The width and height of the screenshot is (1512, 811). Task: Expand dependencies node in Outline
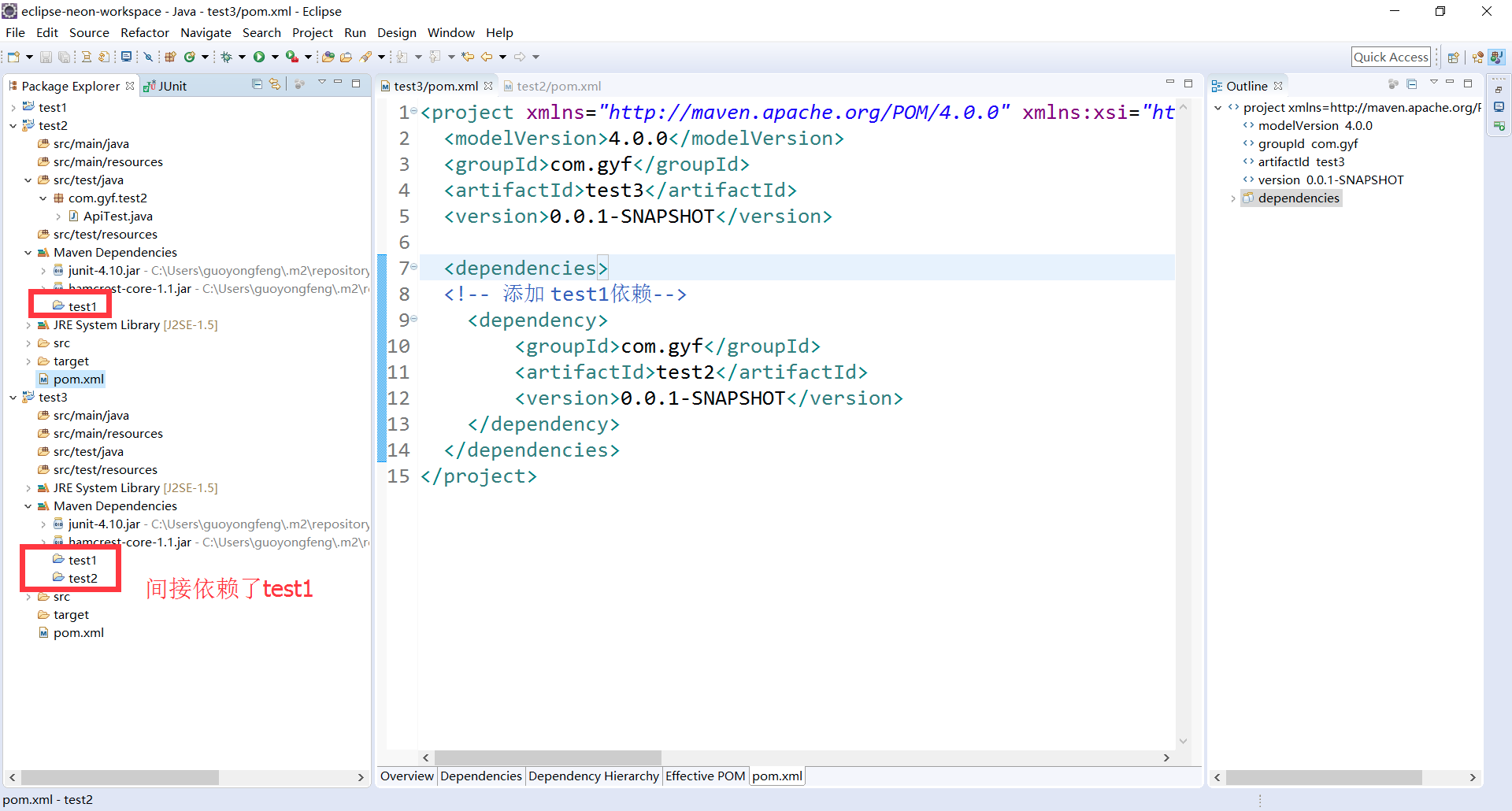(1233, 198)
